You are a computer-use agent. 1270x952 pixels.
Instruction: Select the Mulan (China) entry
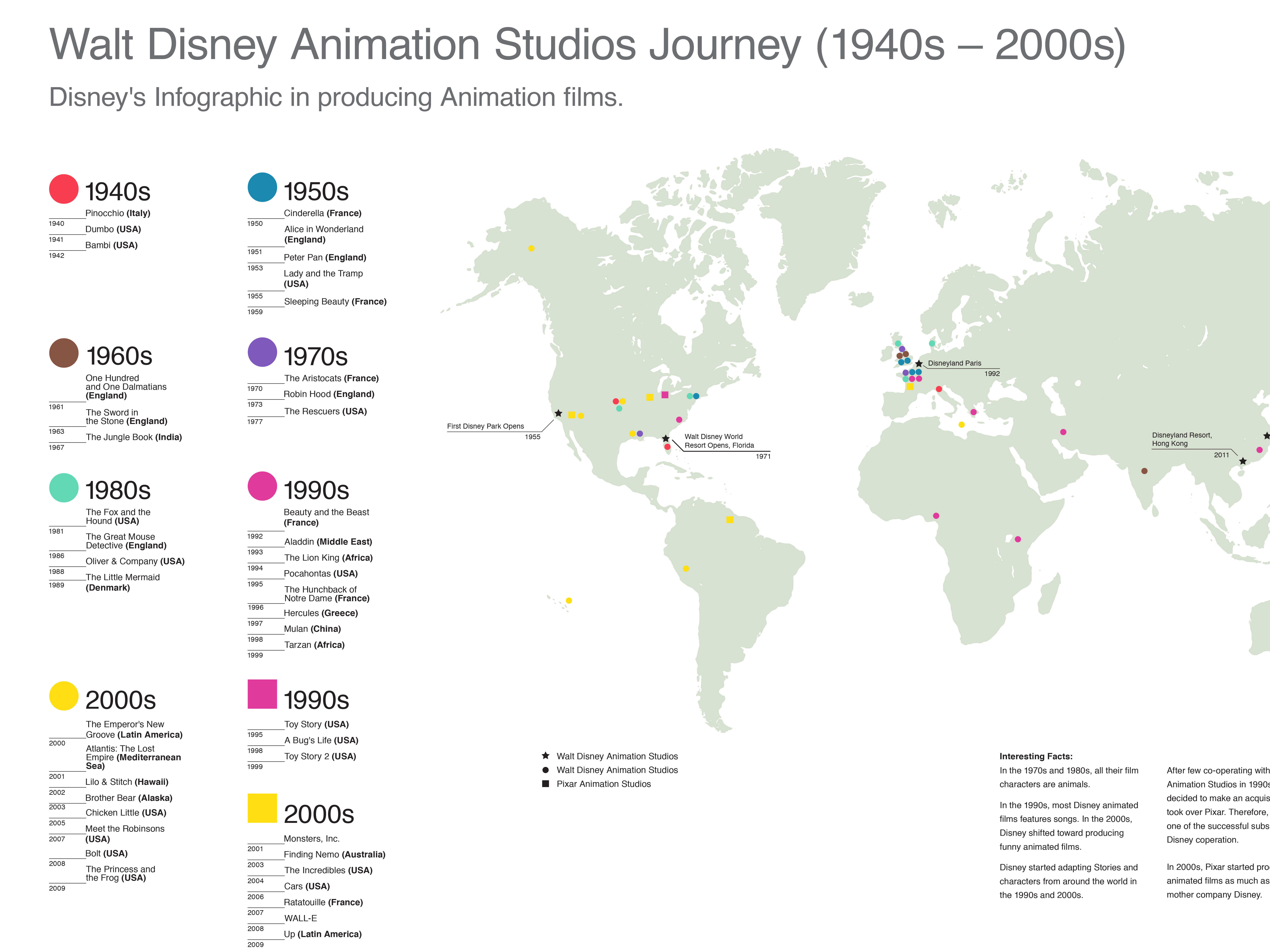point(312,629)
